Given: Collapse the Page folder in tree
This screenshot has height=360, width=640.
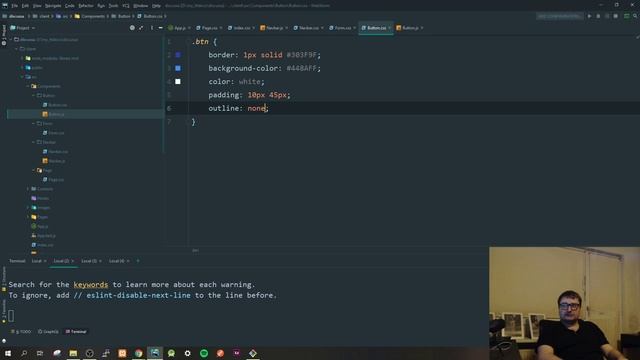Looking at the screenshot, I should (34, 170).
